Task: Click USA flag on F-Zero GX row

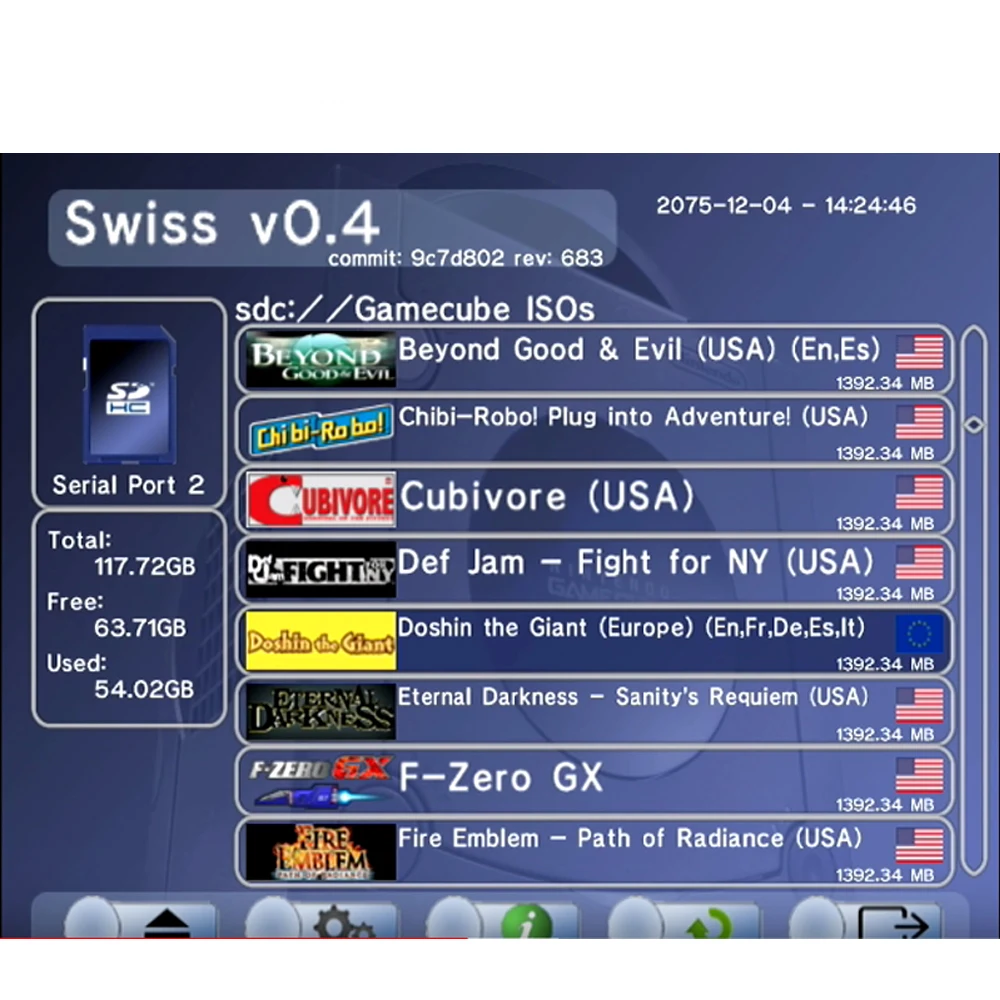Action: [x=919, y=774]
